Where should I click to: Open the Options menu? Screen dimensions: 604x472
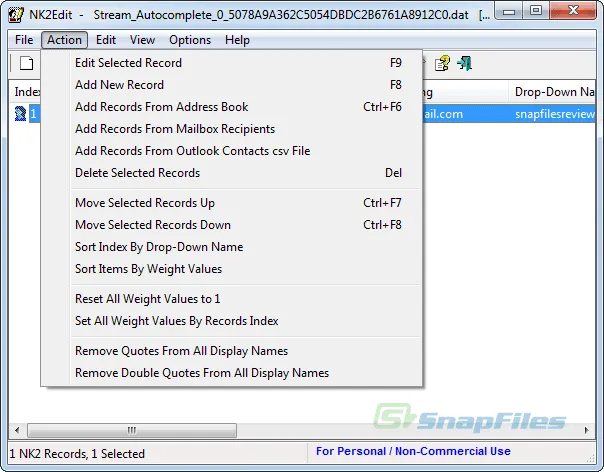(190, 40)
